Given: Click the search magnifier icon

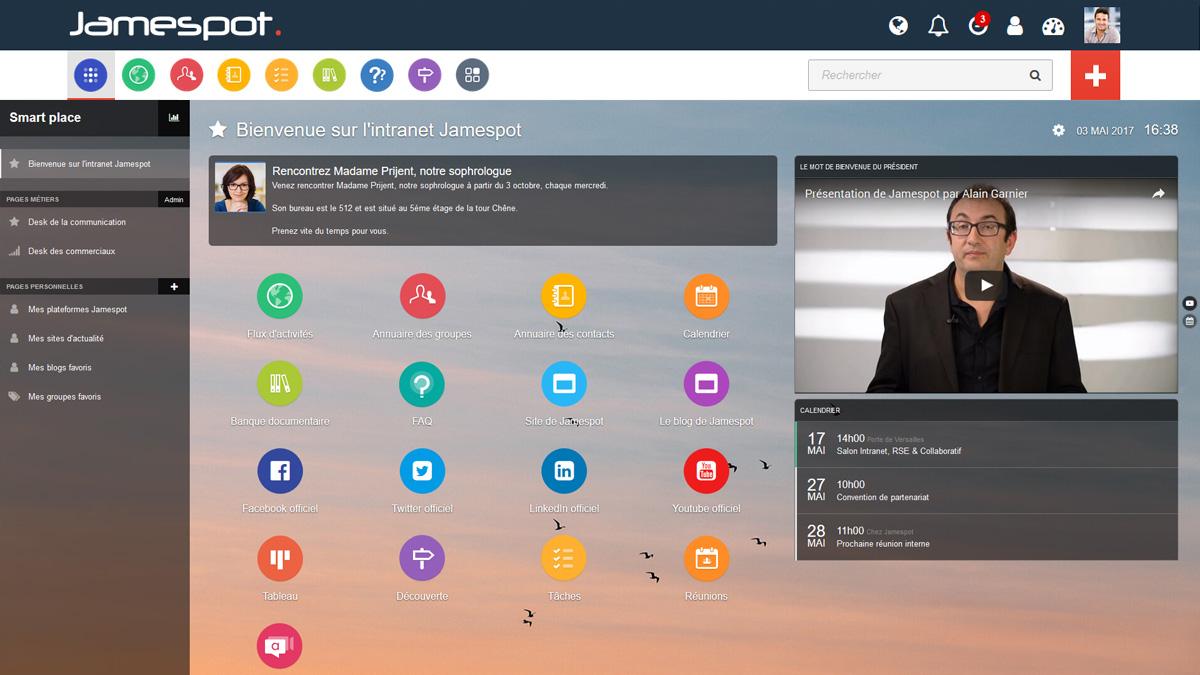Looking at the screenshot, I should 1035,75.
